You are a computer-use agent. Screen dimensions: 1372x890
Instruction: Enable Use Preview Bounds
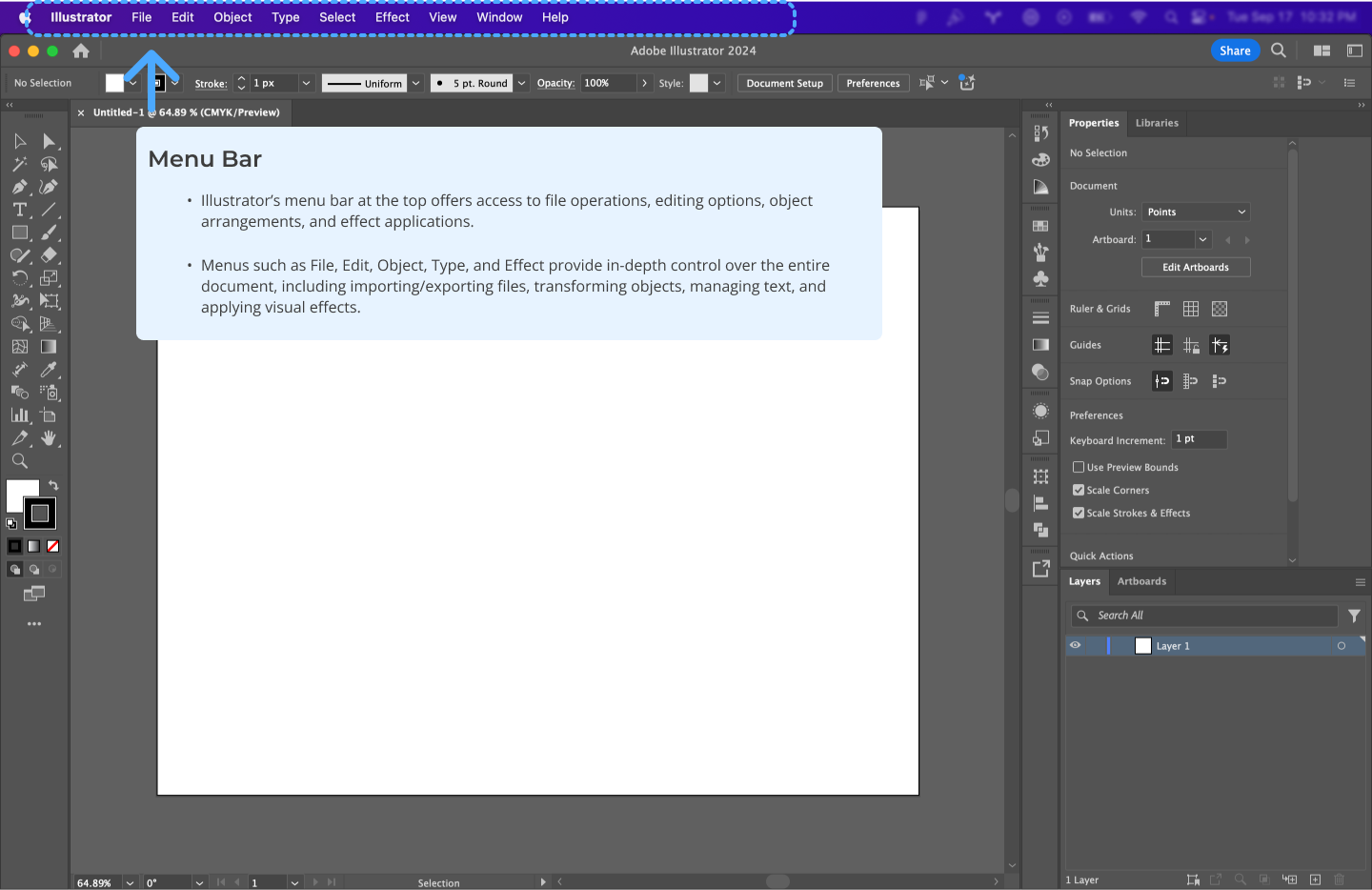[x=1078, y=467]
